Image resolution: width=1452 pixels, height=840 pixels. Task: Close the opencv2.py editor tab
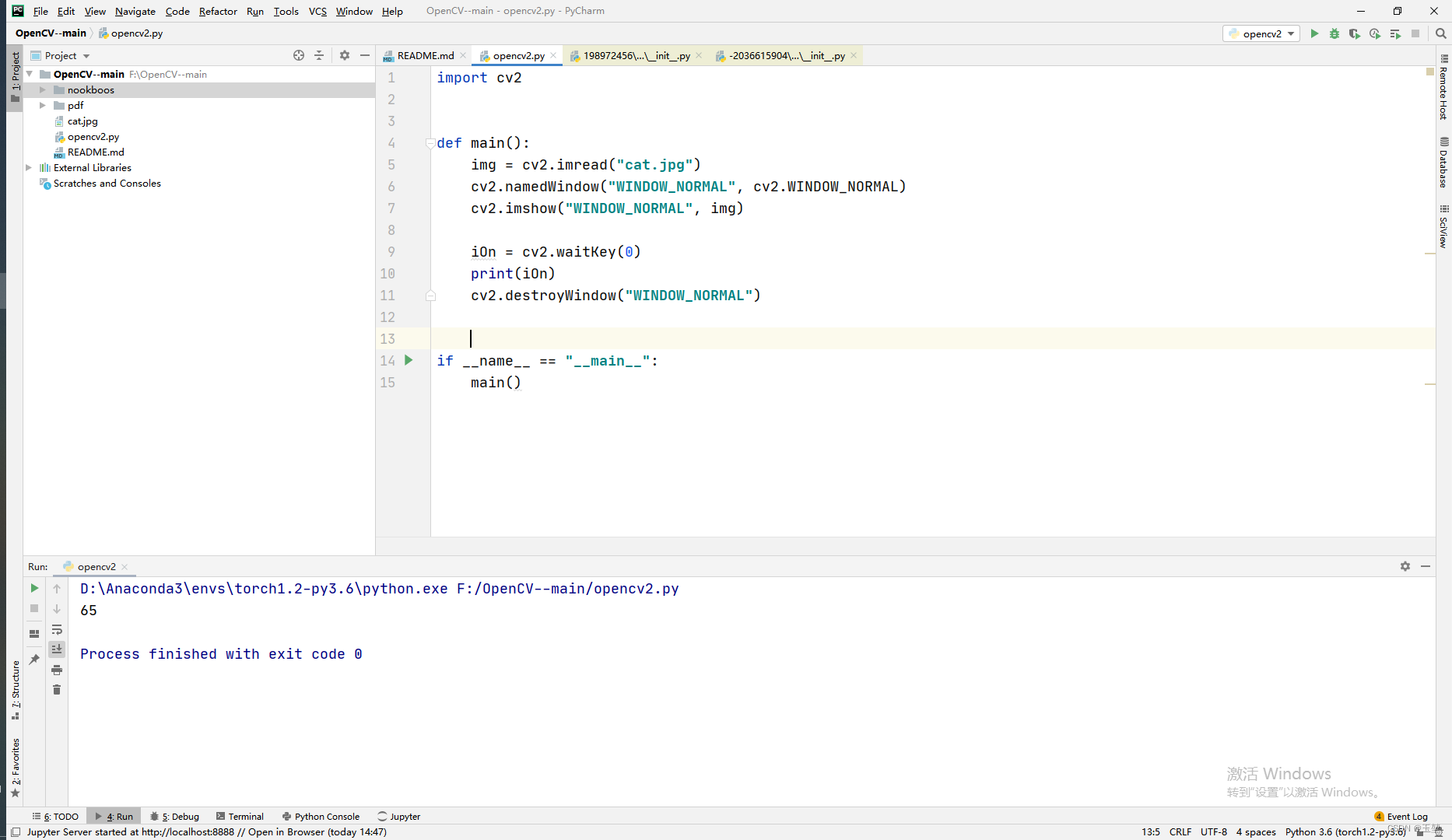[x=553, y=55]
